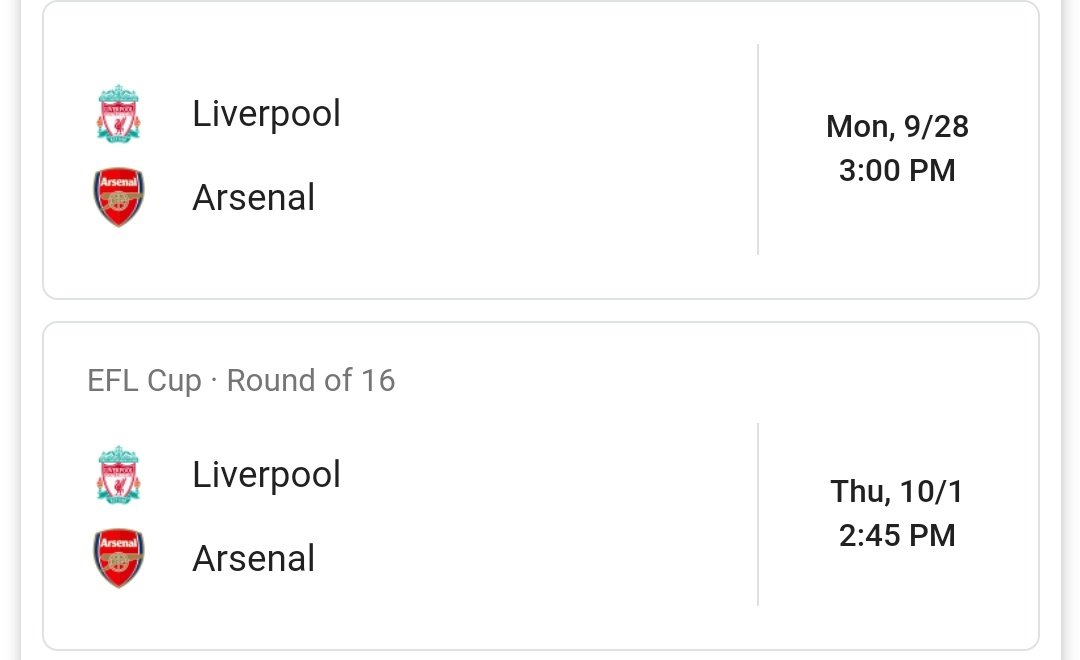
Task: Open the EFL Cup Round of 16 card
Action: tap(541, 486)
